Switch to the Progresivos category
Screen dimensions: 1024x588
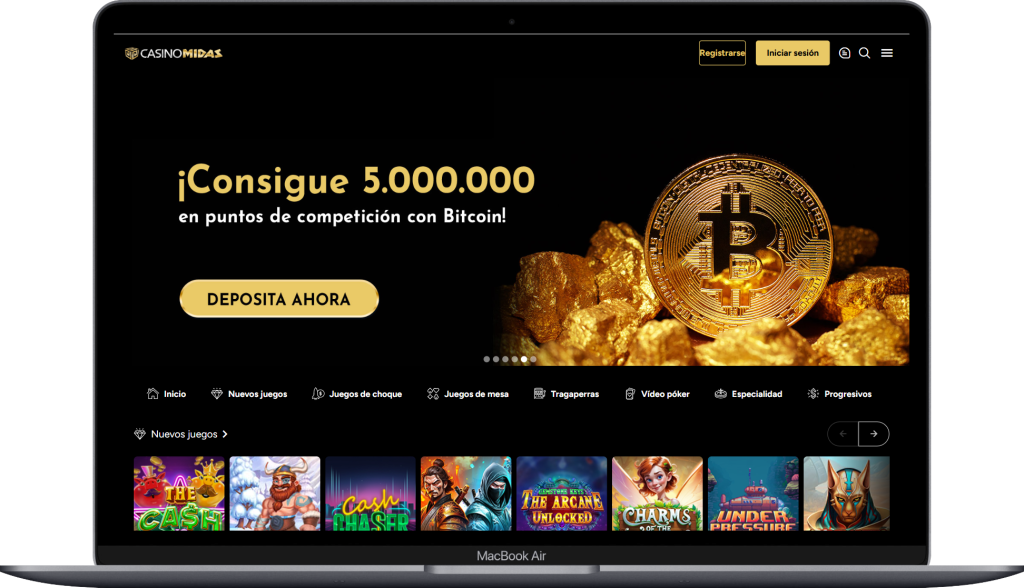[839, 394]
